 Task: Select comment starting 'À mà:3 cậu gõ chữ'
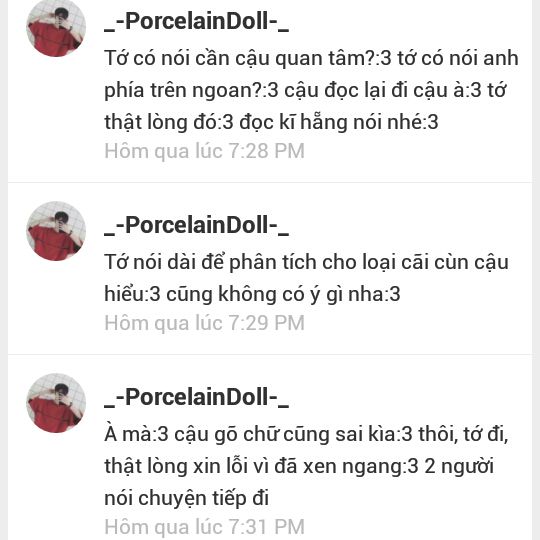click(306, 466)
